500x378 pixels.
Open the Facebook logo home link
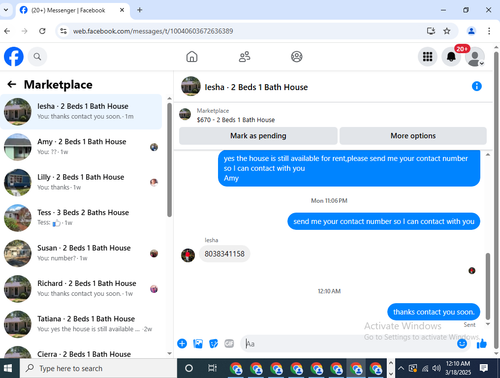14,57
